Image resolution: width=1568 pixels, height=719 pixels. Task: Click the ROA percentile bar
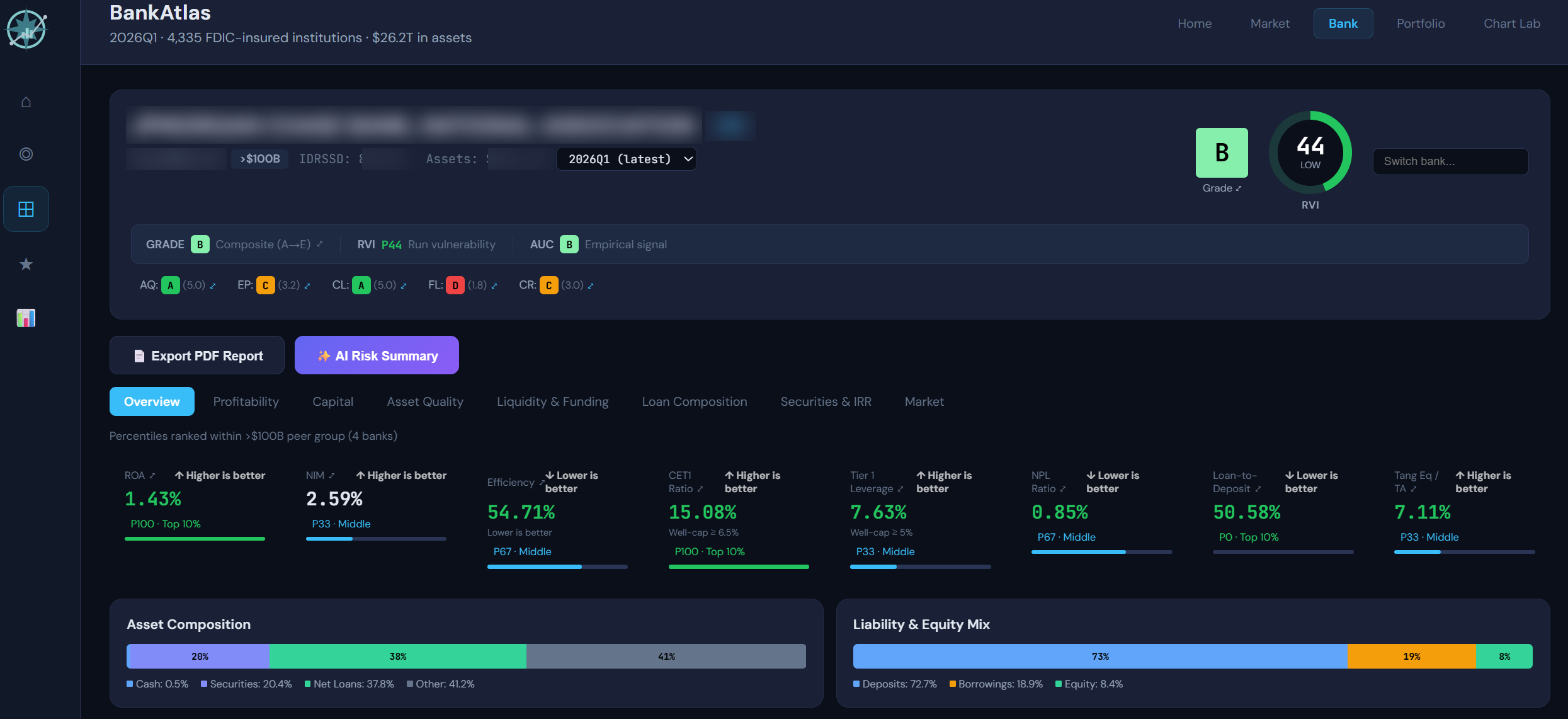[195, 539]
